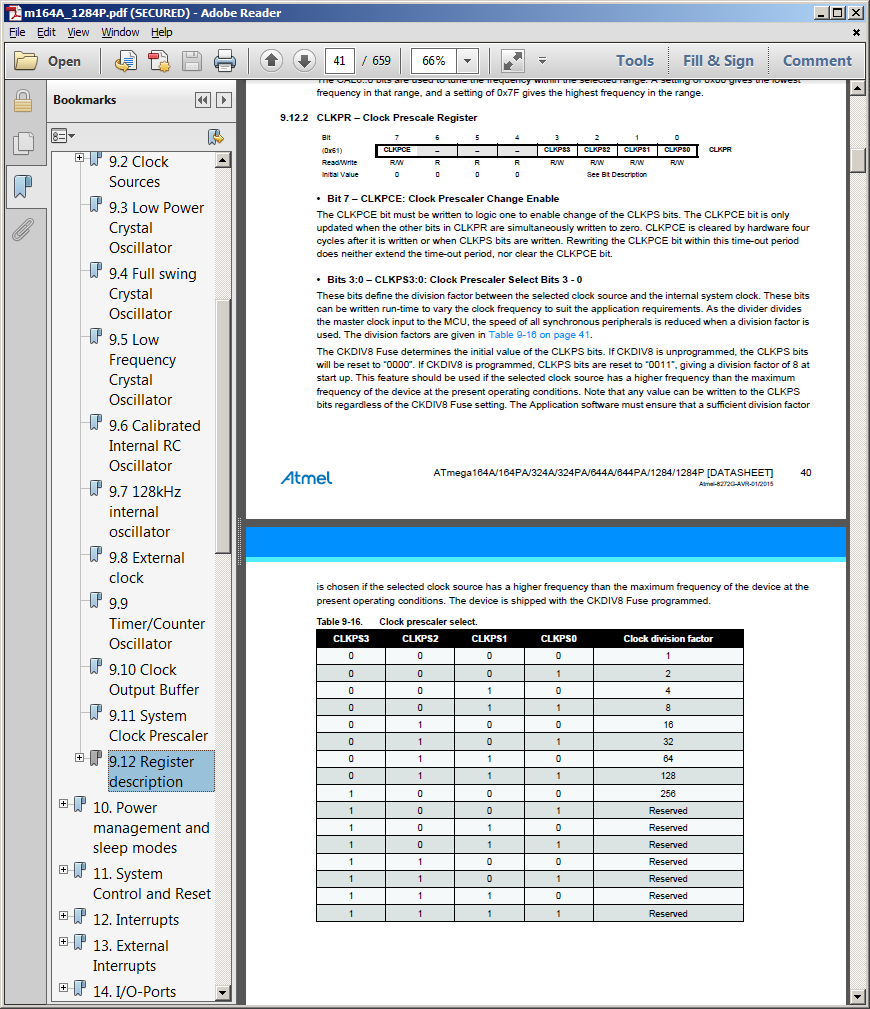Select 9.10 Clock Output Buffer bookmark
This screenshot has width=870, height=1009.
point(154,680)
